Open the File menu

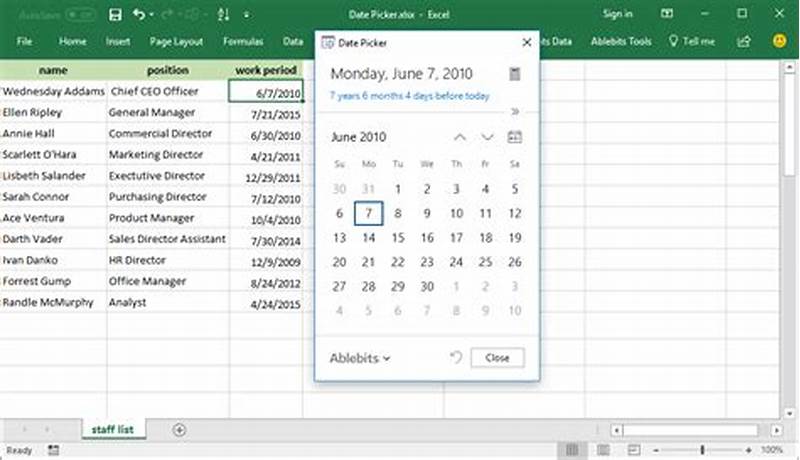pos(24,41)
